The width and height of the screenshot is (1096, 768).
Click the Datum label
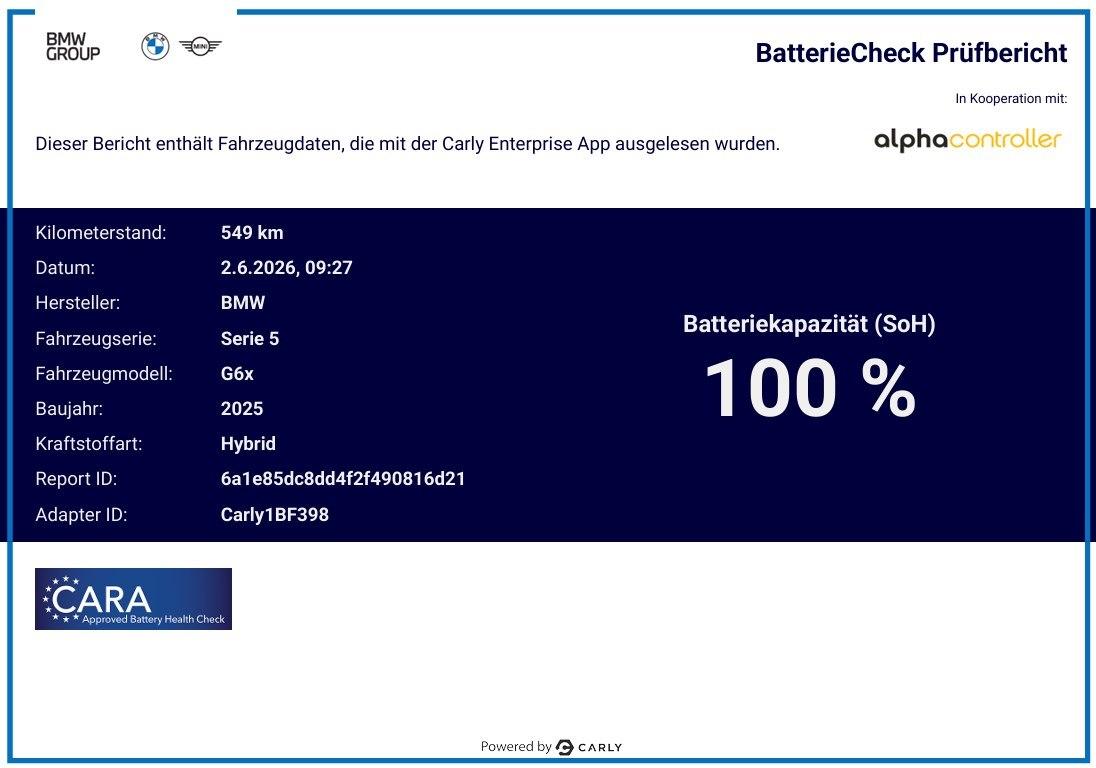(x=65, y=268)
